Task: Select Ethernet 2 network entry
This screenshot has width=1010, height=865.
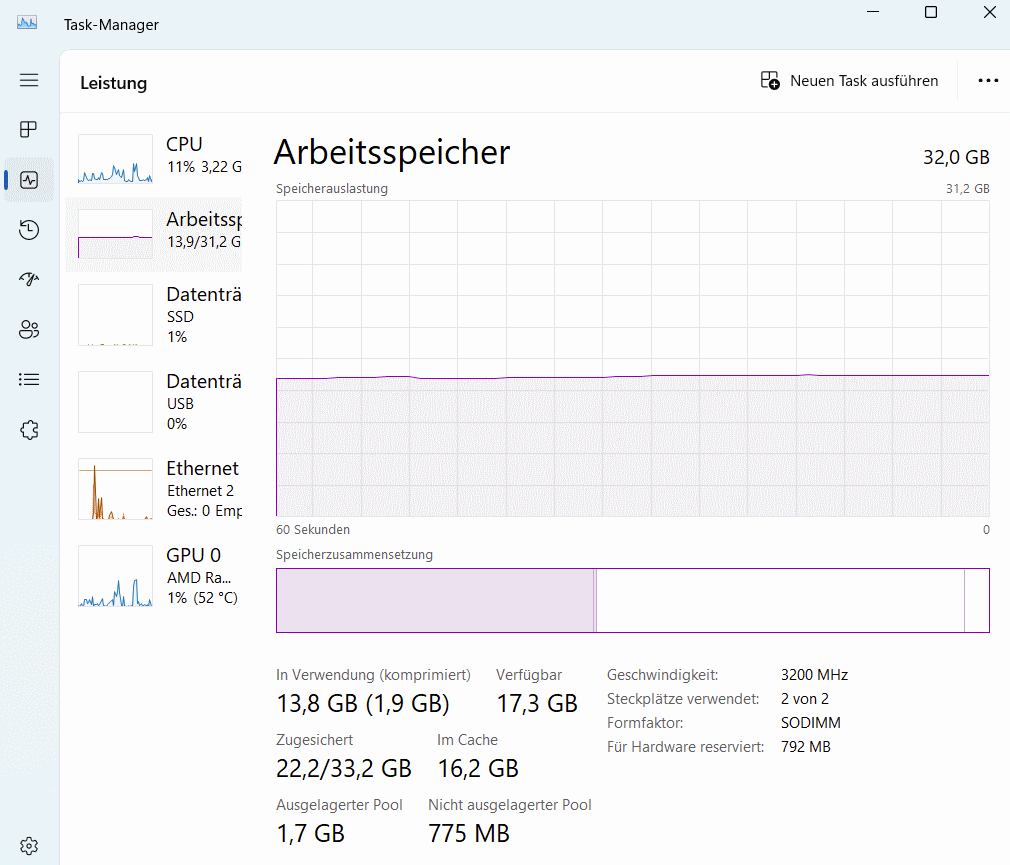Action: click(x=154, y=490)
